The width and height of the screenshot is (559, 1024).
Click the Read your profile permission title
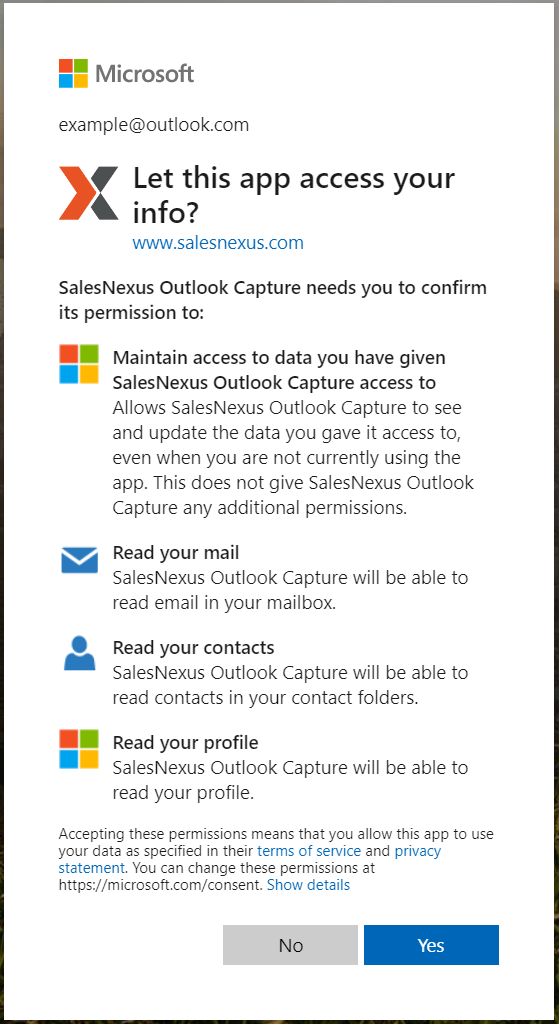tap(185, 743)
